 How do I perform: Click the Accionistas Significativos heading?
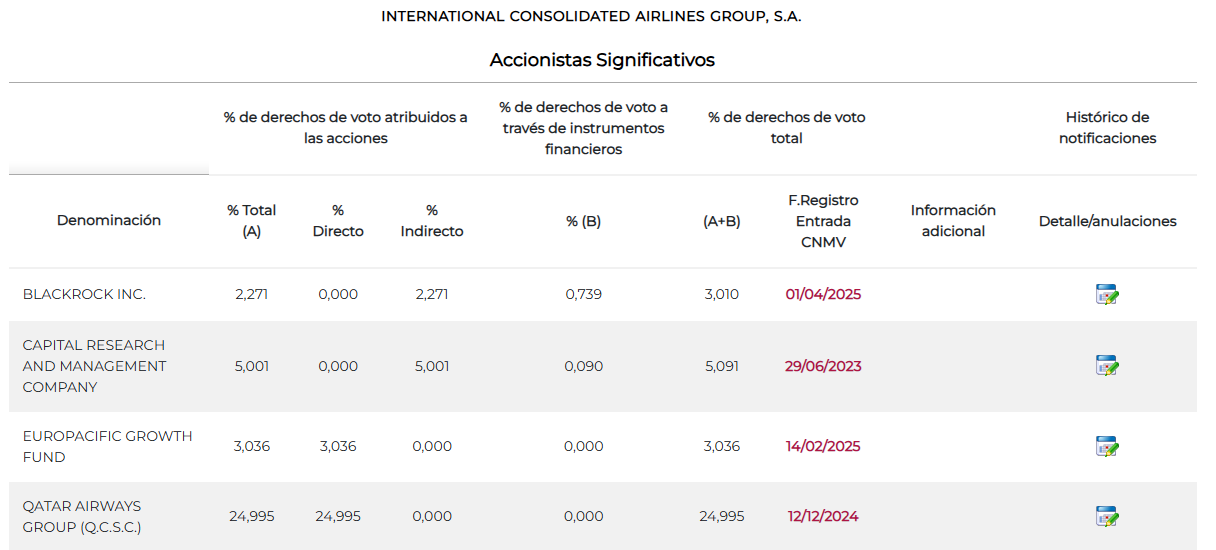point(602,60)
